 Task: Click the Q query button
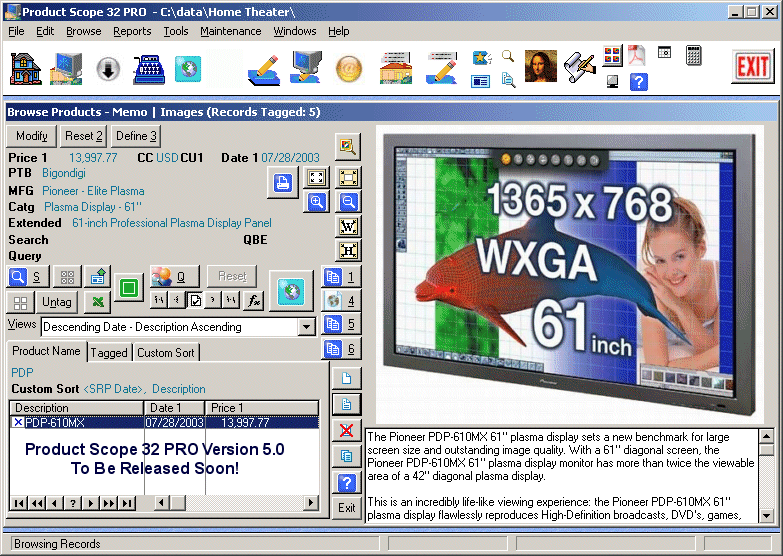tap(174, 276)
